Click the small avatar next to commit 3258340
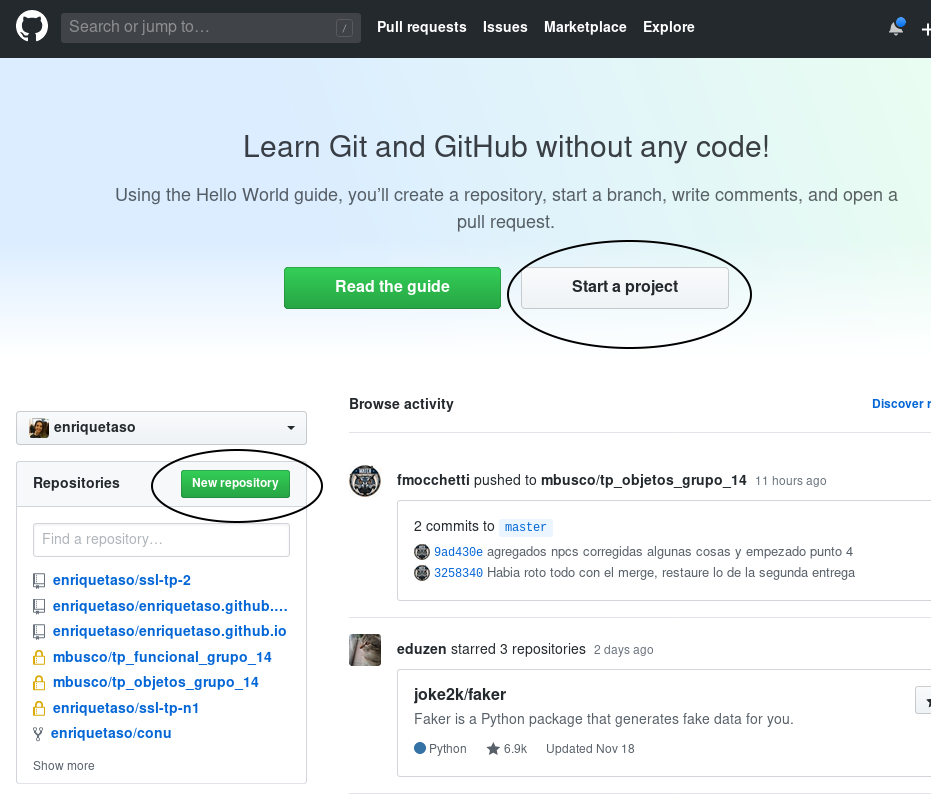The width and height of the screenshot is (931, 799). click(x=422, y=573)
